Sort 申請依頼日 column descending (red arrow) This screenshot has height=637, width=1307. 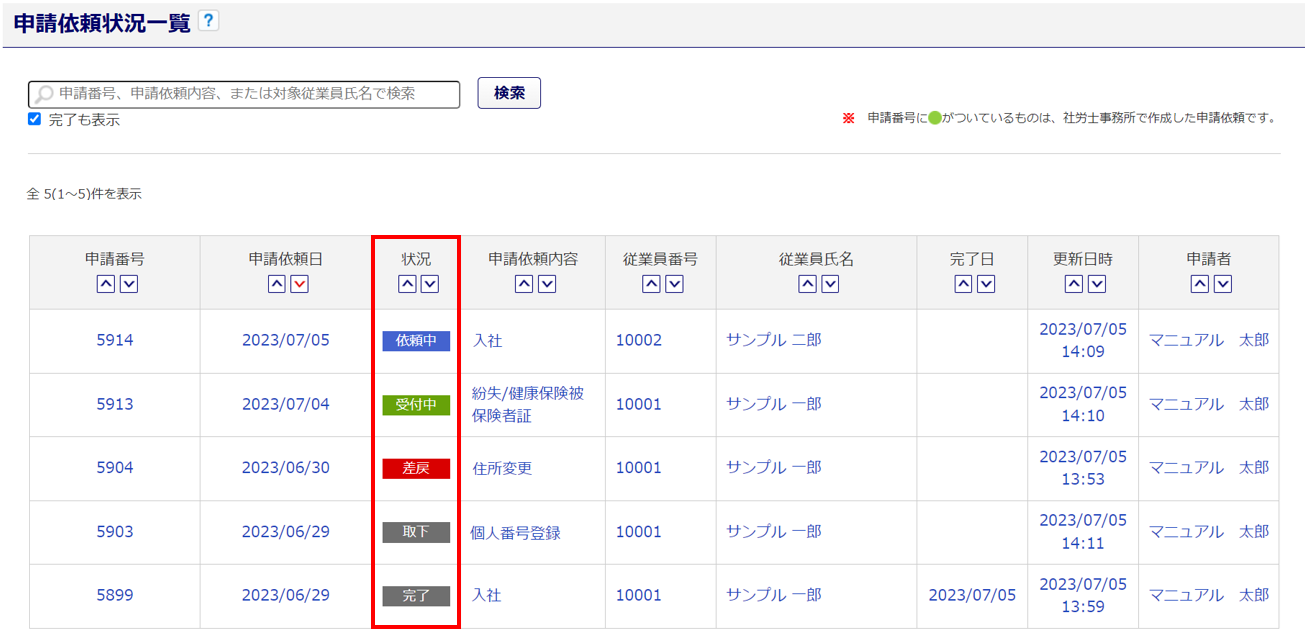(x=300, y=284)
